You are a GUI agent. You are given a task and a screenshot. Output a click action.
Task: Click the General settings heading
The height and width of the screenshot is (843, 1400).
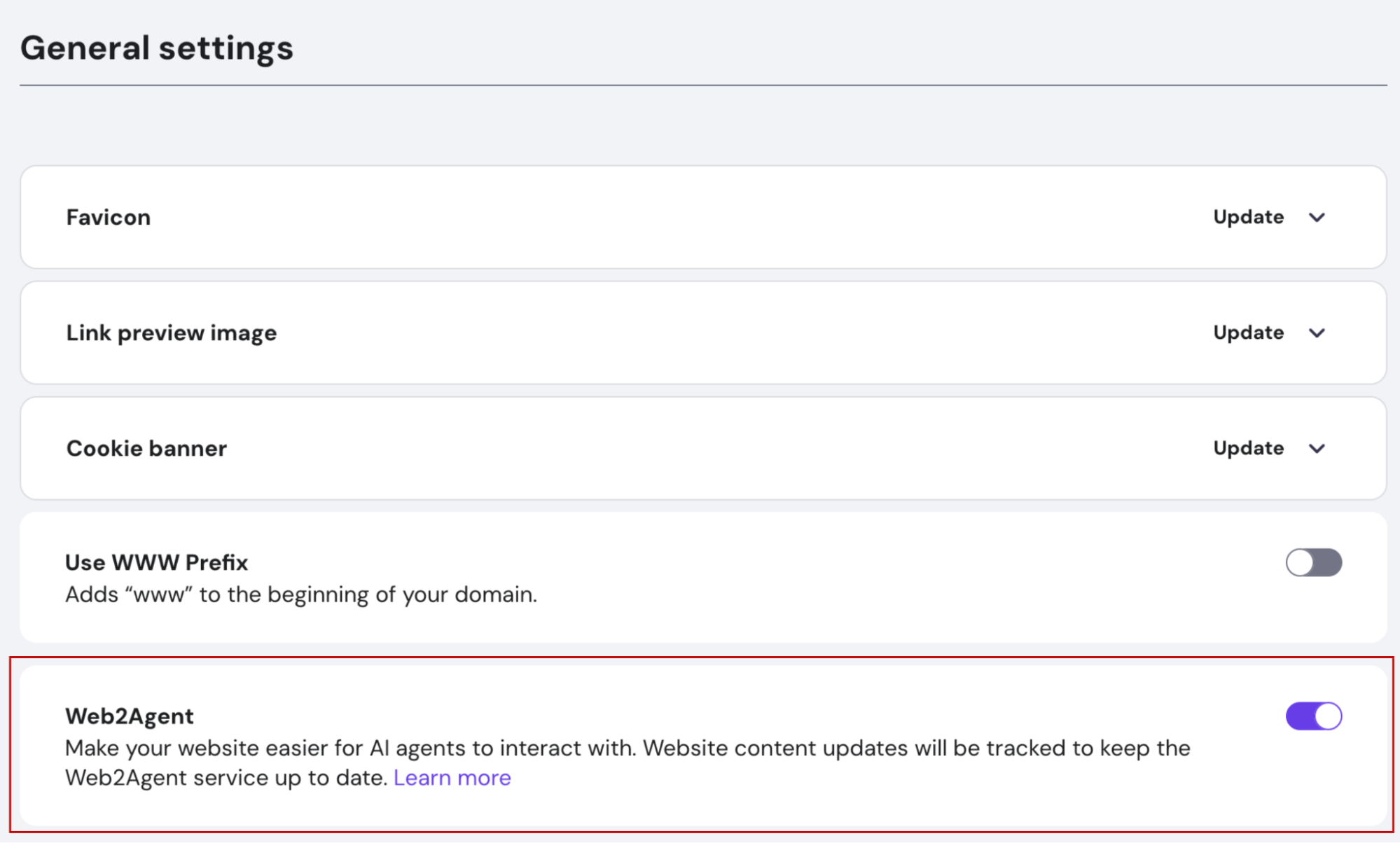pos(156,48)
